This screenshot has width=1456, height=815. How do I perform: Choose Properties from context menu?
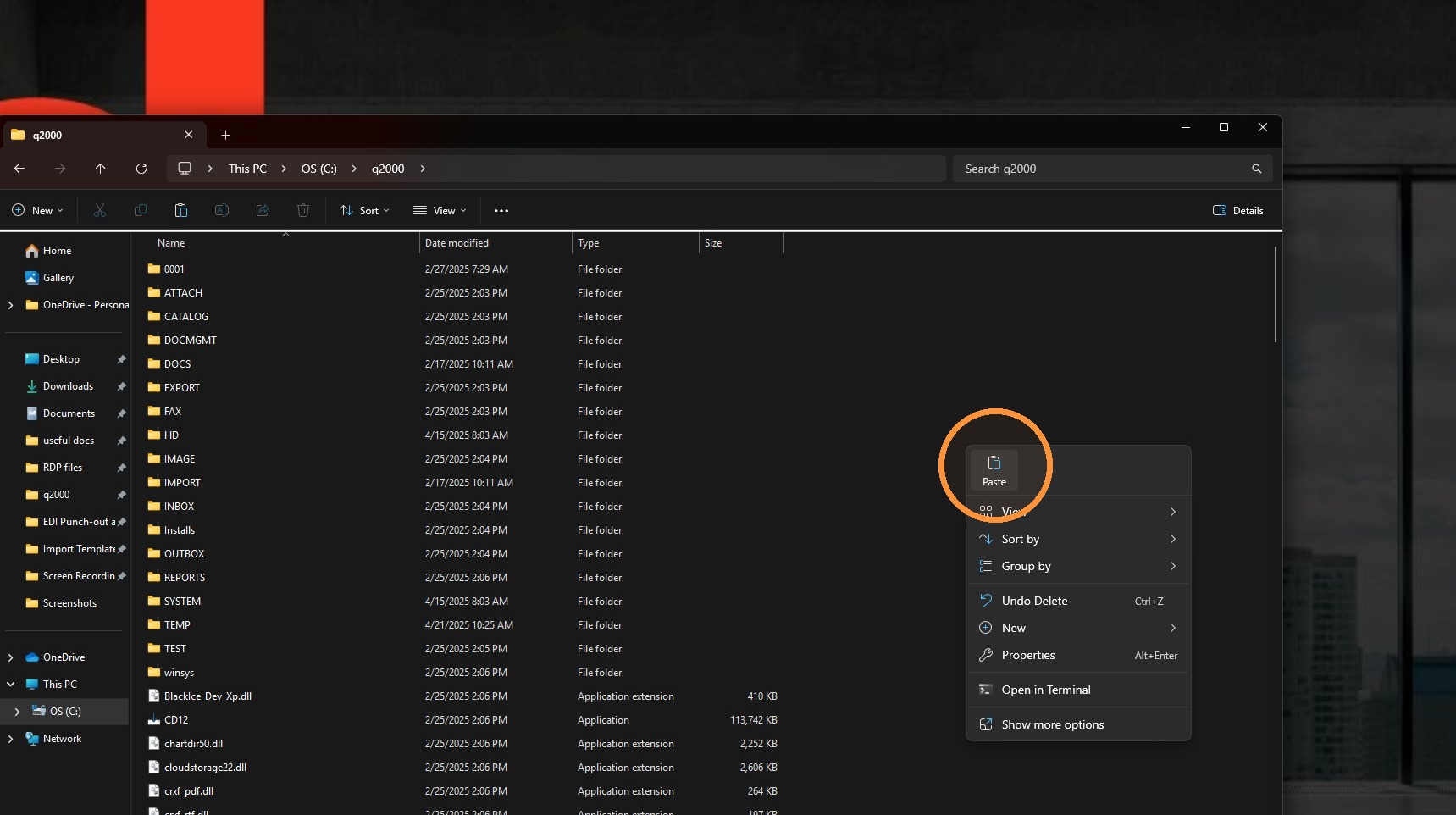click(1078, 655)
